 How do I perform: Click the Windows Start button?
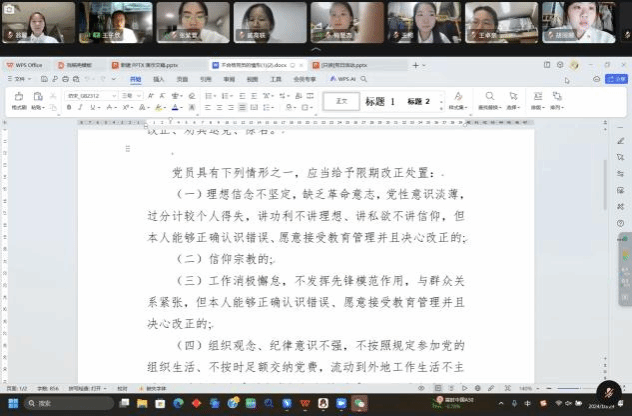(x=12, y=403)
